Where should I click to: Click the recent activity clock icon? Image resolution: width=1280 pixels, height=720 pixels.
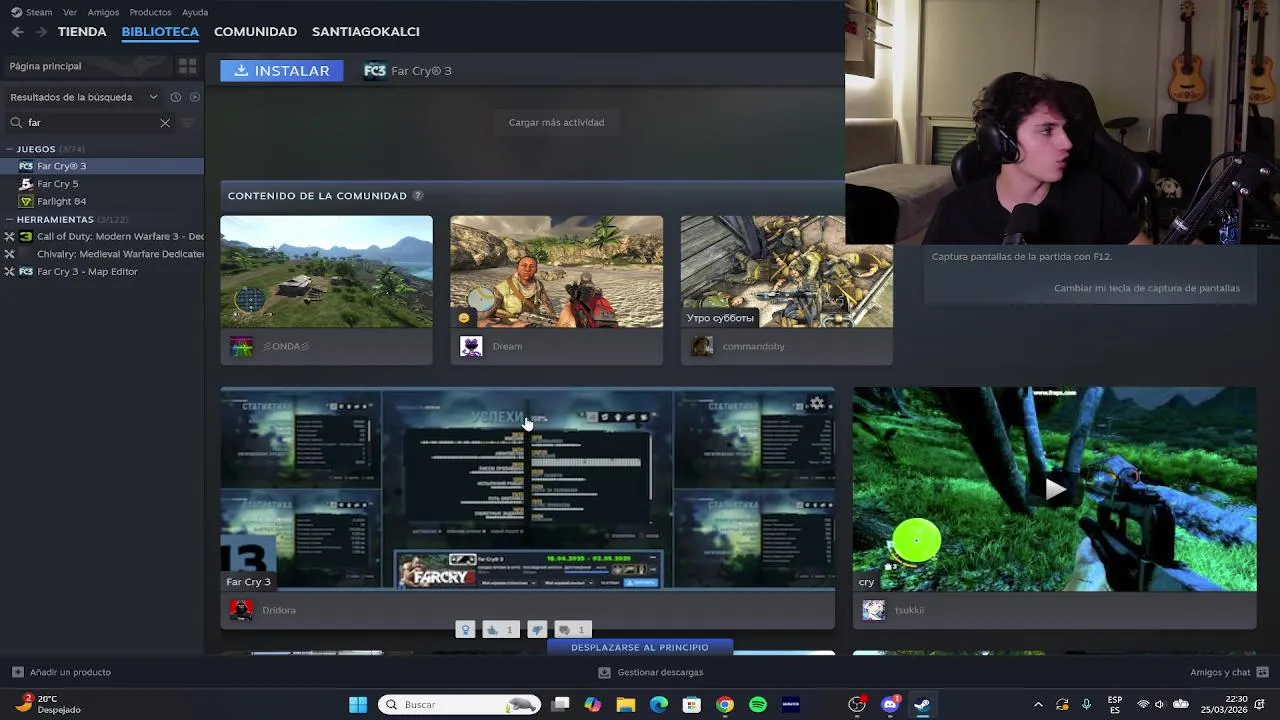(x=175, y=97)
